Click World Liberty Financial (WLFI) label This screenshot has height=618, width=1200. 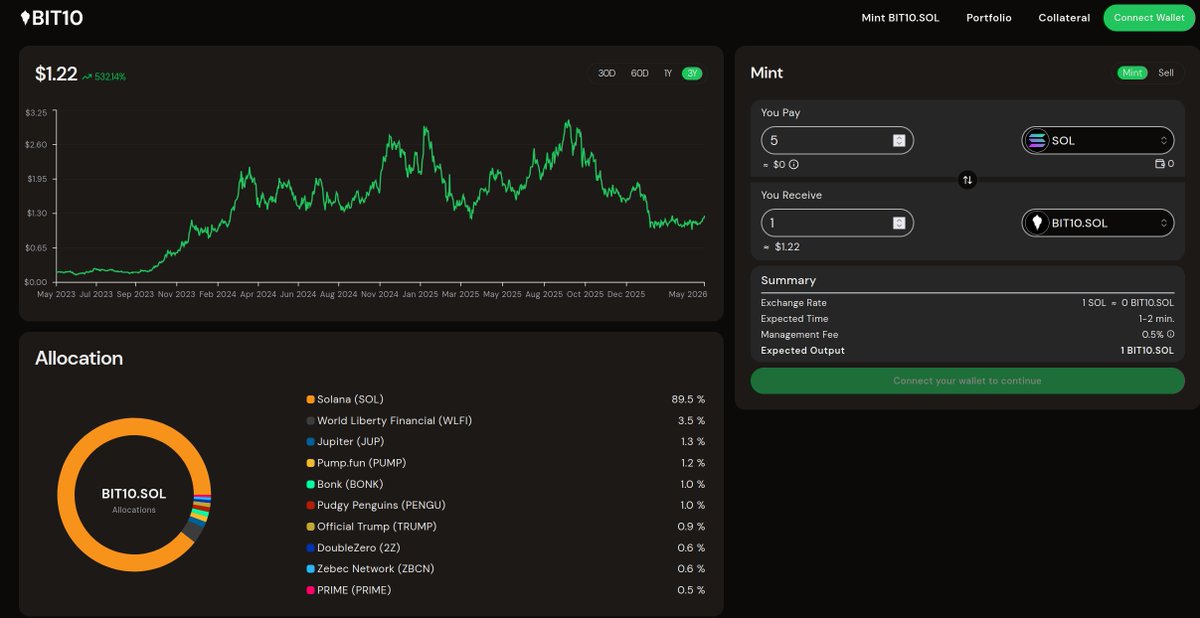click(394, 421)
